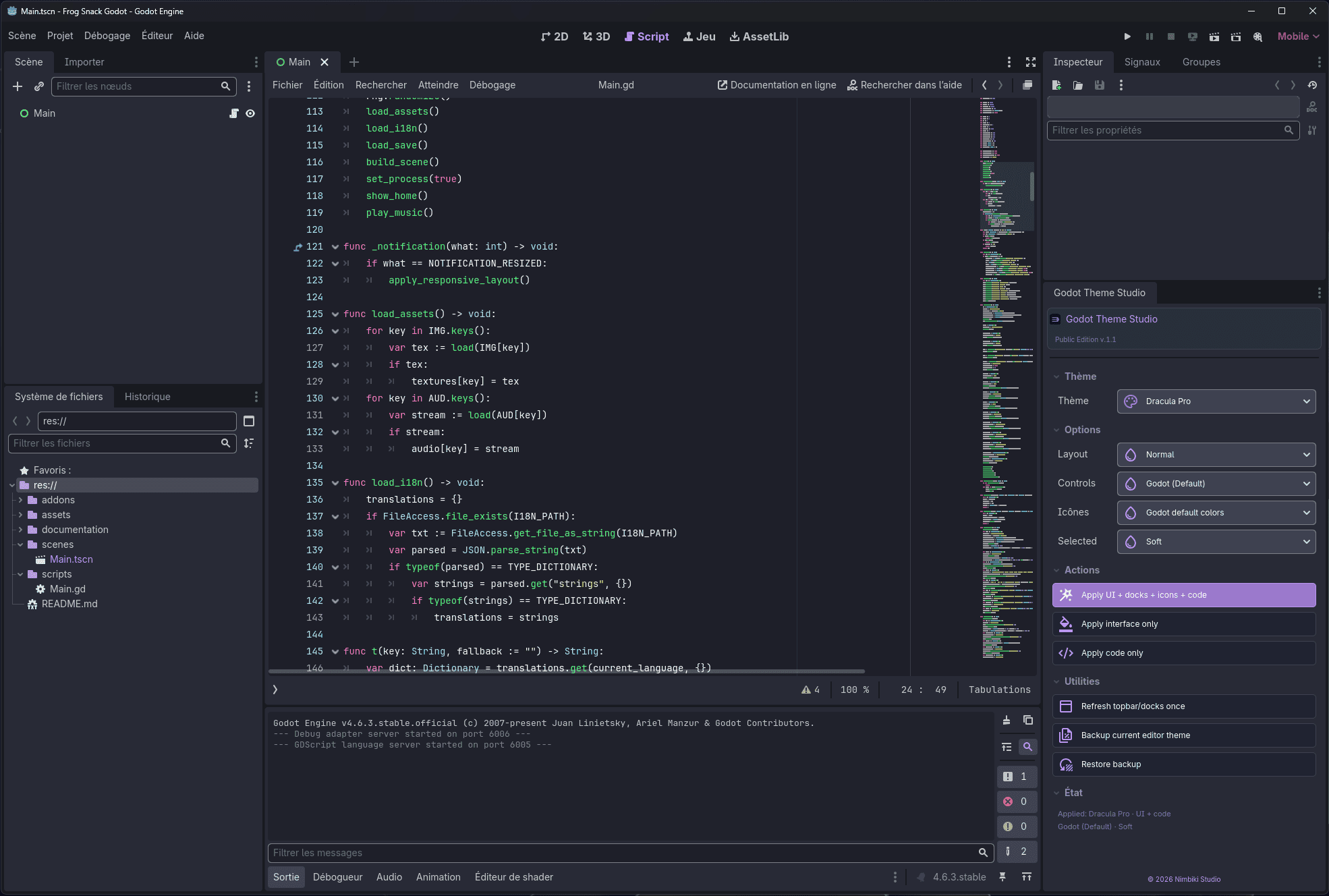Run the current scene clapperboard icon
The width and height of the screenshot is (1329, 896).
tap(1214, 36)
